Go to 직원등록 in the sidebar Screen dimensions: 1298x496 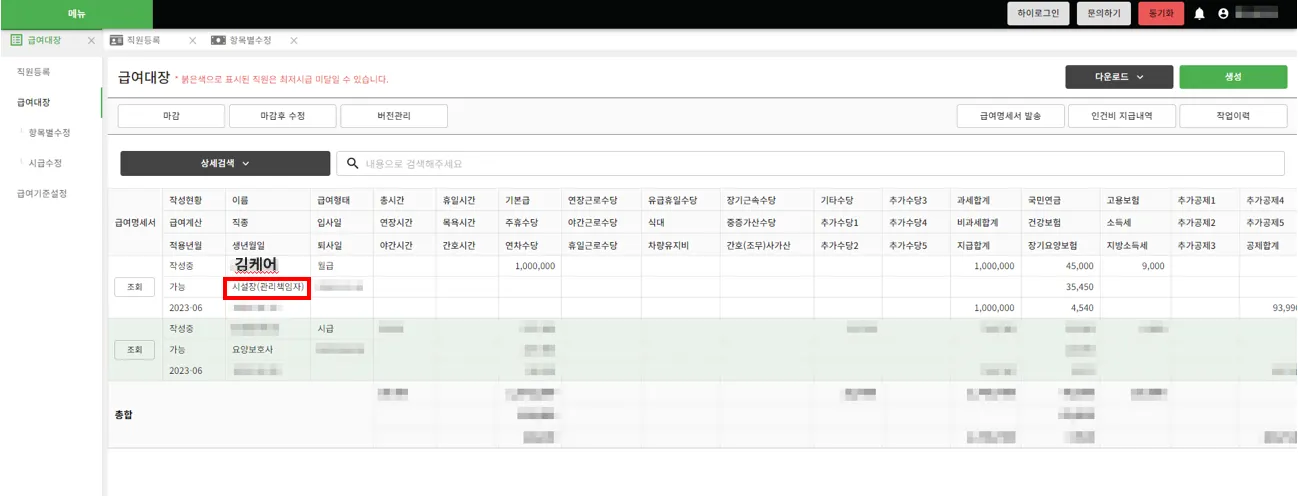click(34, 72)
